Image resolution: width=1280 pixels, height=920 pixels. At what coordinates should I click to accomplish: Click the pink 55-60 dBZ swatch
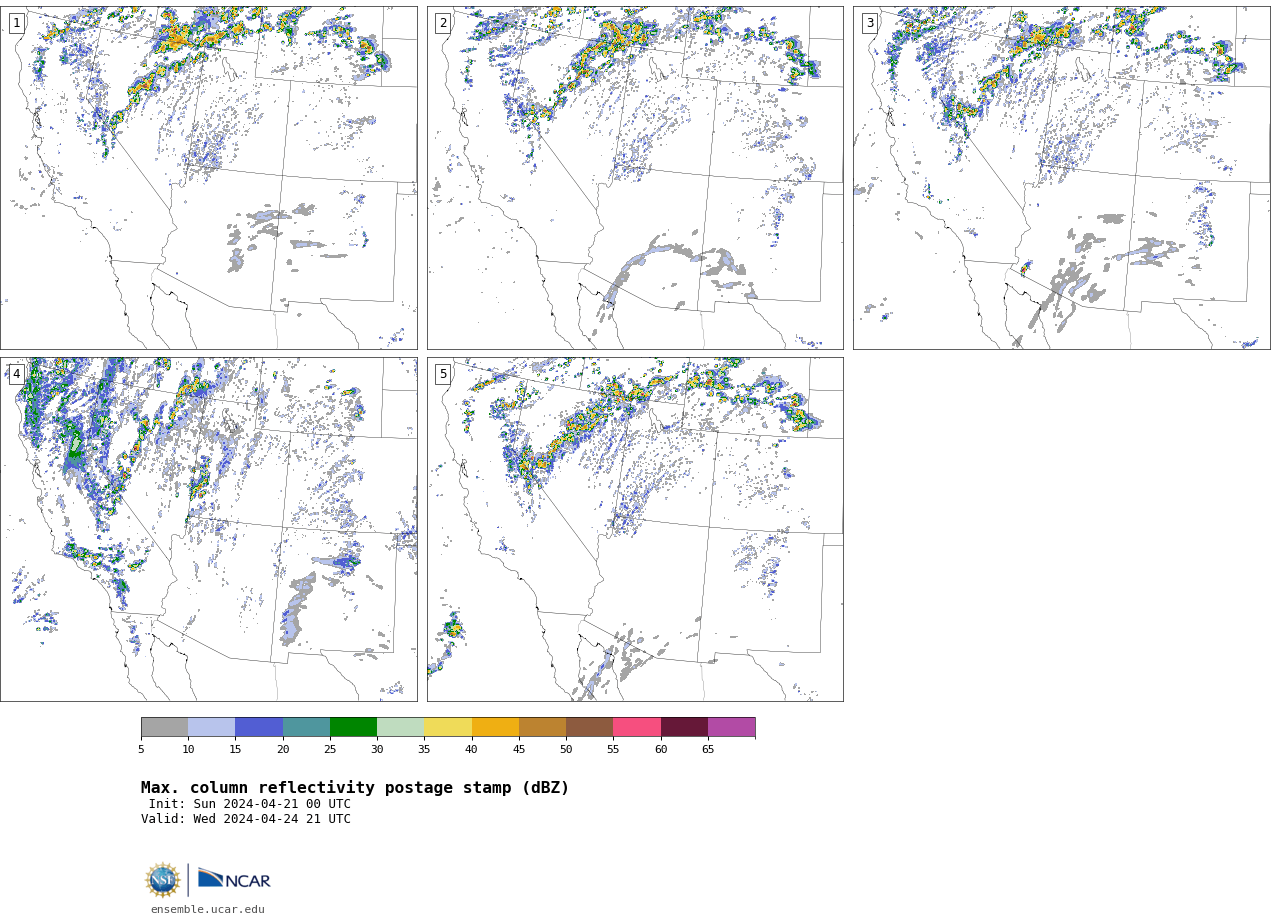click(x=637, y=727)
